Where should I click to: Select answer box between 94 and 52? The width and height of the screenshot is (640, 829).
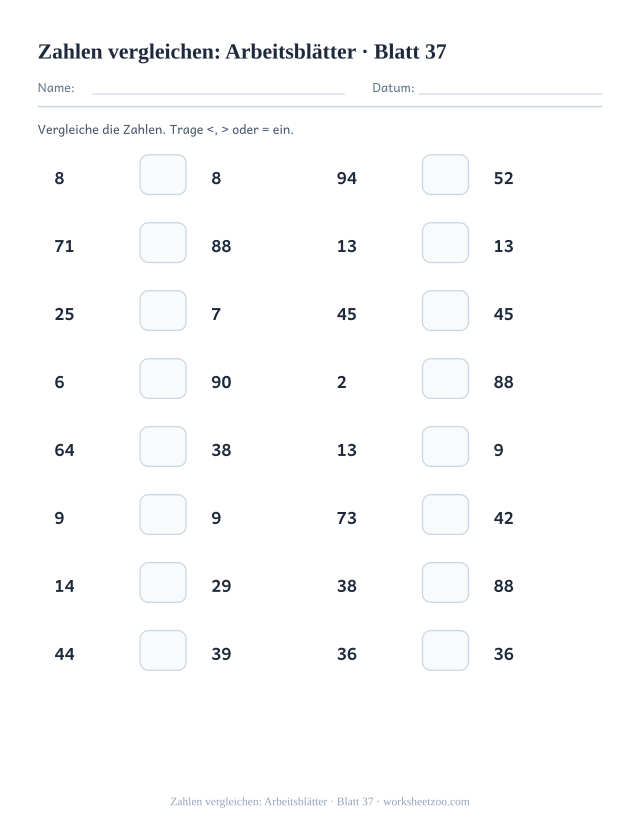pyautogui.click(x=445, y=174)
